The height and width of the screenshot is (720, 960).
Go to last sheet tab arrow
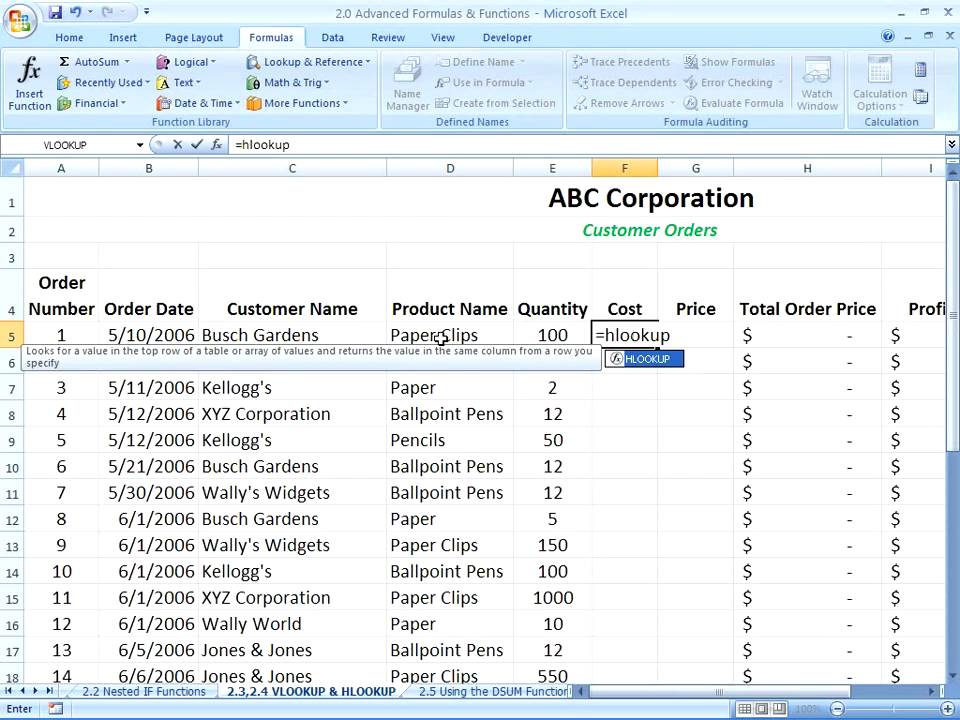tap(49, 691)
